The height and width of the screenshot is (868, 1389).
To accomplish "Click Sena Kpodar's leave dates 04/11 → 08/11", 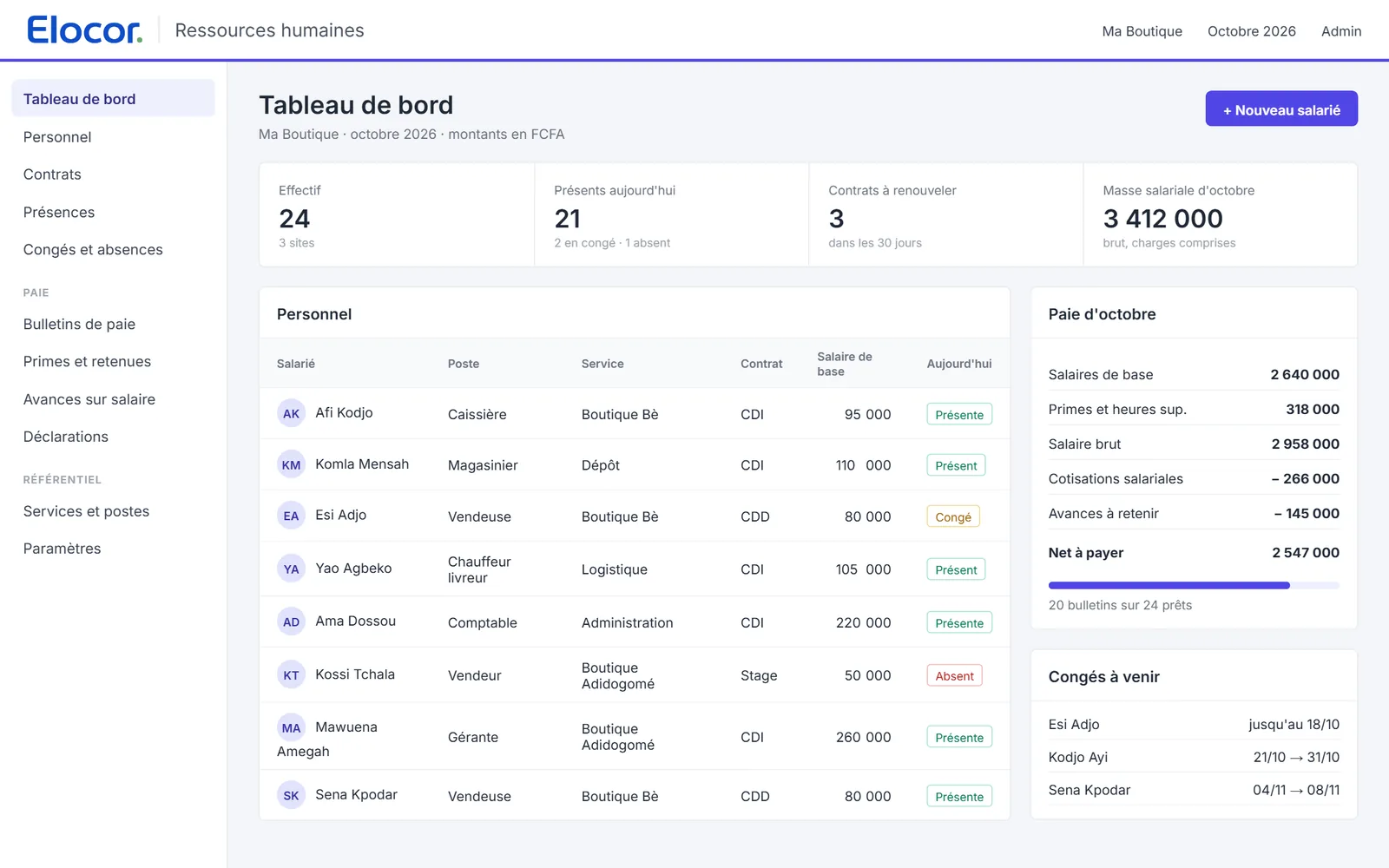I will 1296,790.
